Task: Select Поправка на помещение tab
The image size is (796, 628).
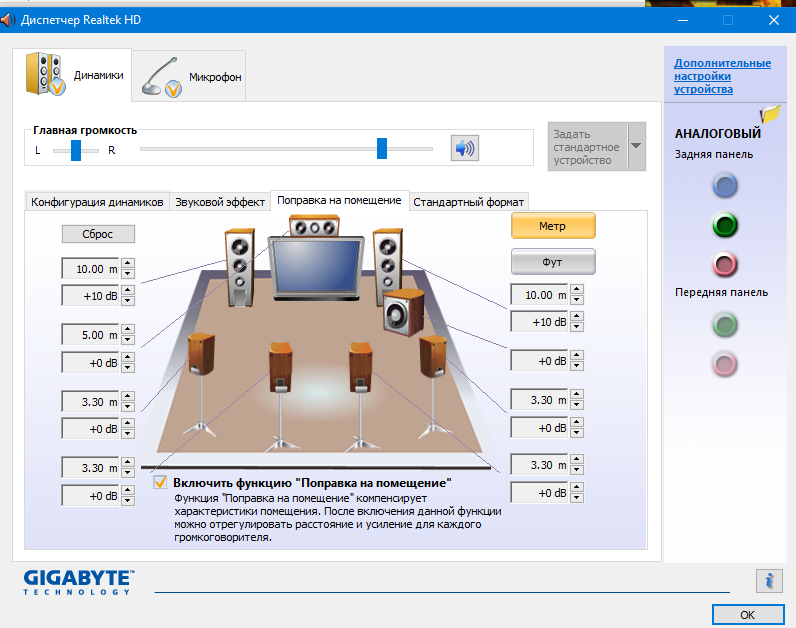Action: point(339,200)
